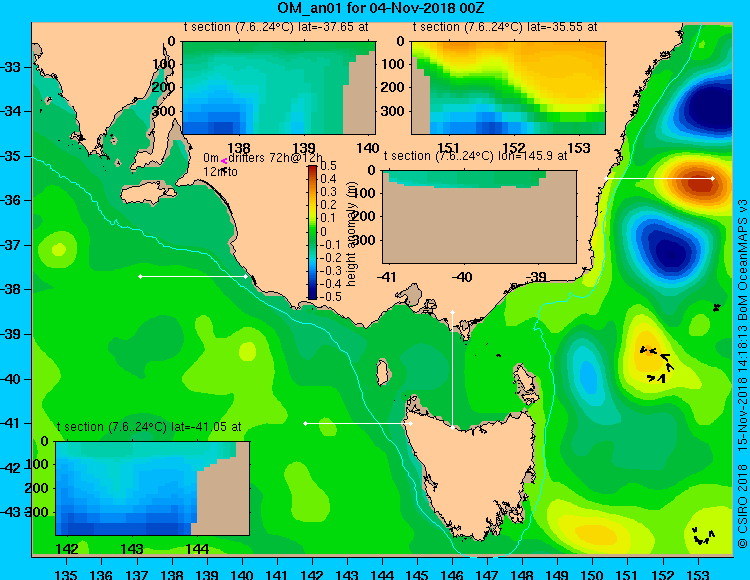Select the label t section lat=-35.55
750x580 pixels.
tap(505, 27)
